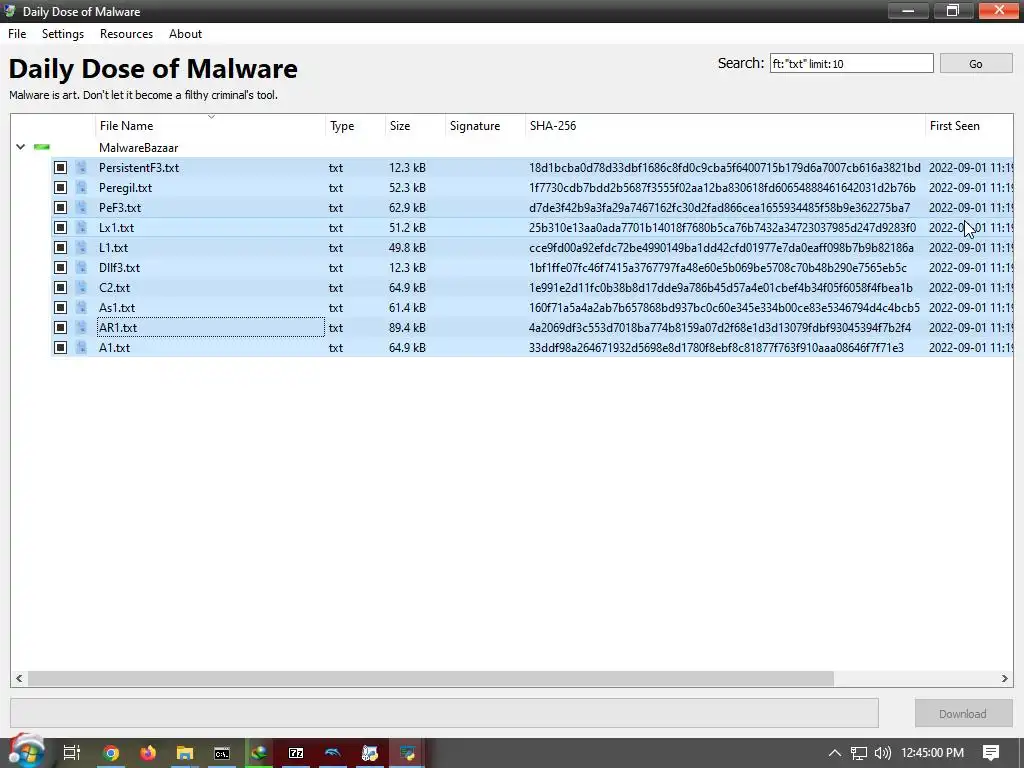Click SHA-256 hash starting with 33ddf98a
The width and height of the screenshot is (1024, 768).
click(x=716, y=347)
